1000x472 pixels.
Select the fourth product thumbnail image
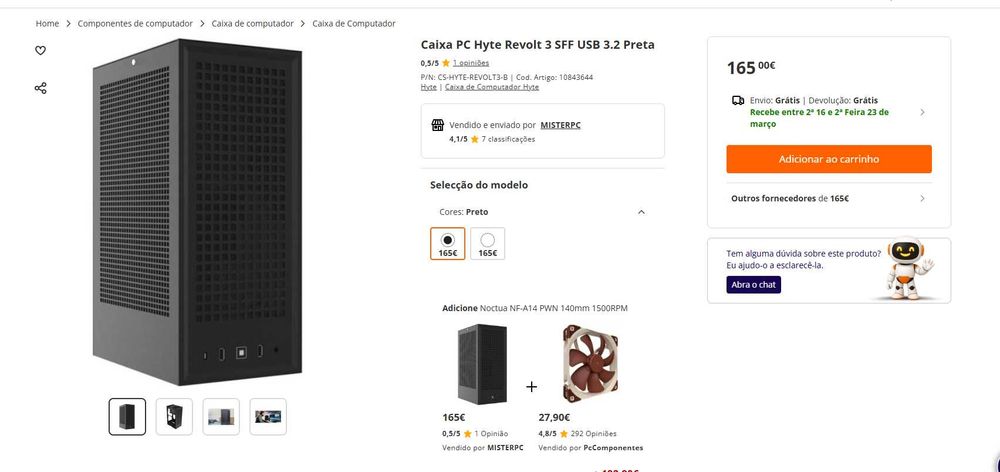coord(268,416)
